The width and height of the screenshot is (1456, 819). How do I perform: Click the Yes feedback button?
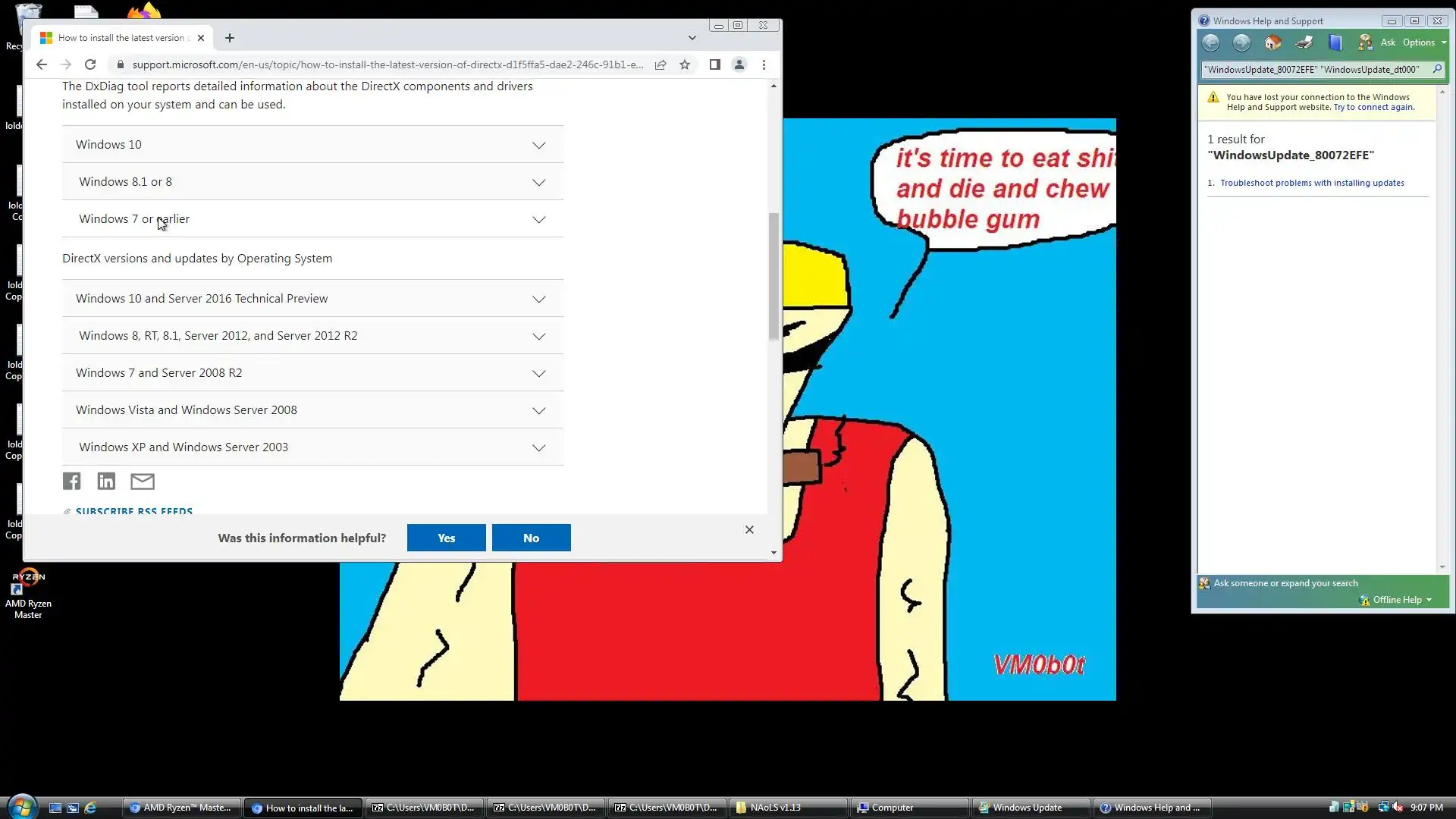446,538
